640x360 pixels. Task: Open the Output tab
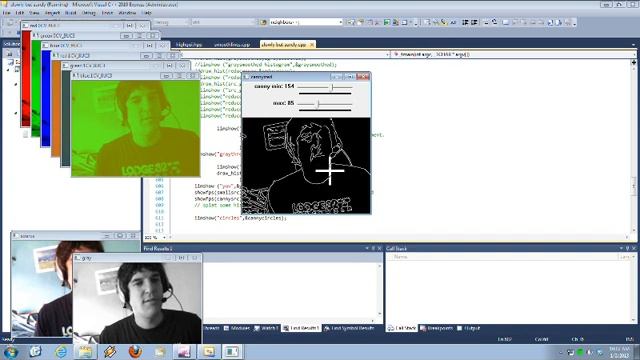(x=468, y=328)
